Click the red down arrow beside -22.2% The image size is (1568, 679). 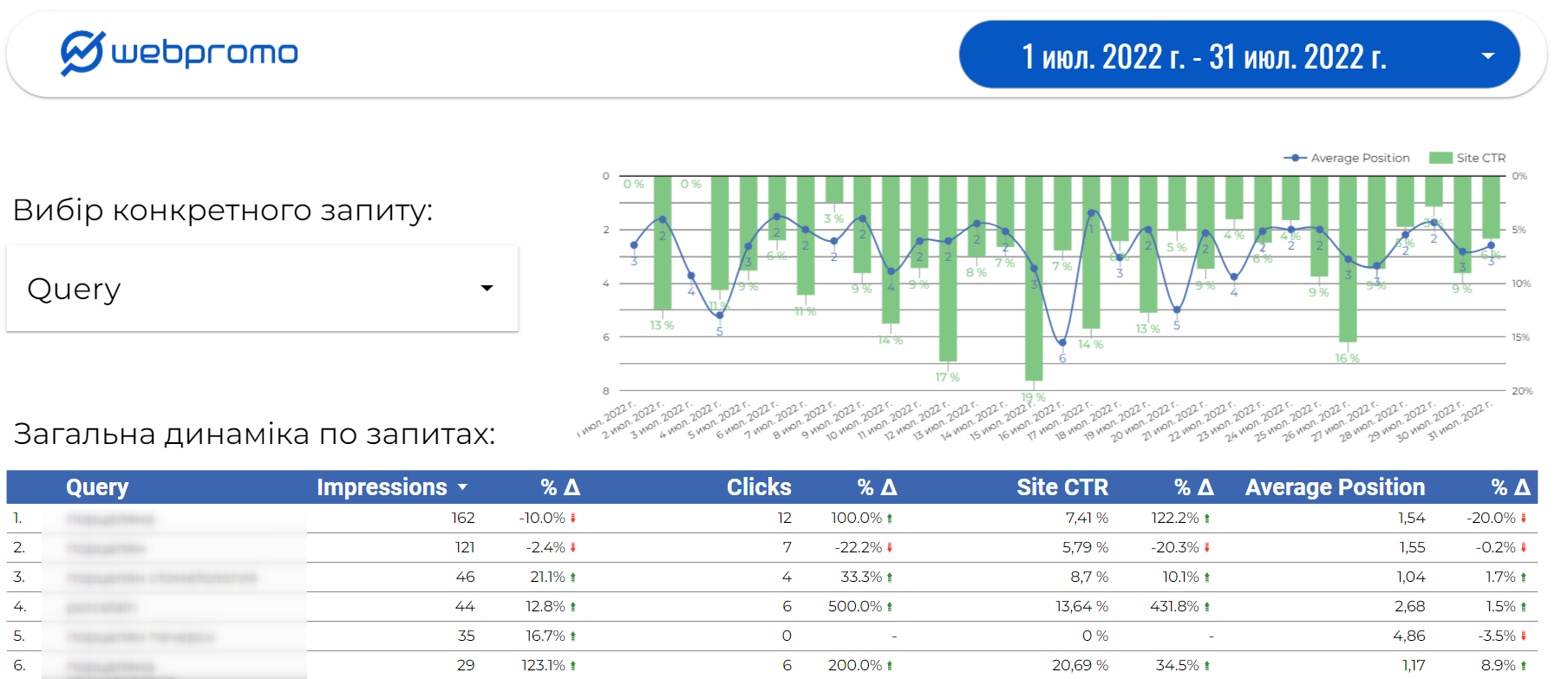click(890, 548)
